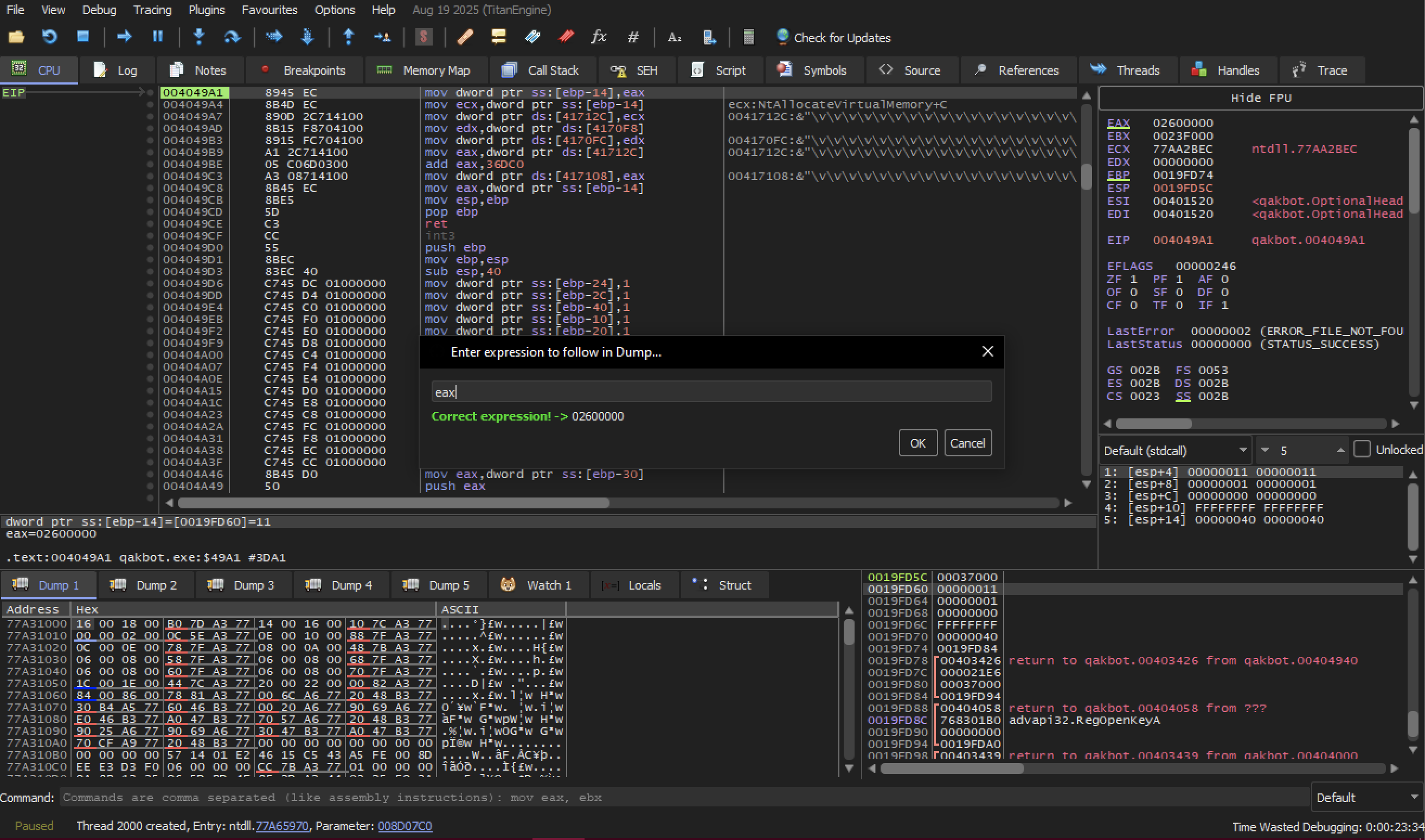
Task: Click the parameter link 008D07C0
Action: [405, 826]
